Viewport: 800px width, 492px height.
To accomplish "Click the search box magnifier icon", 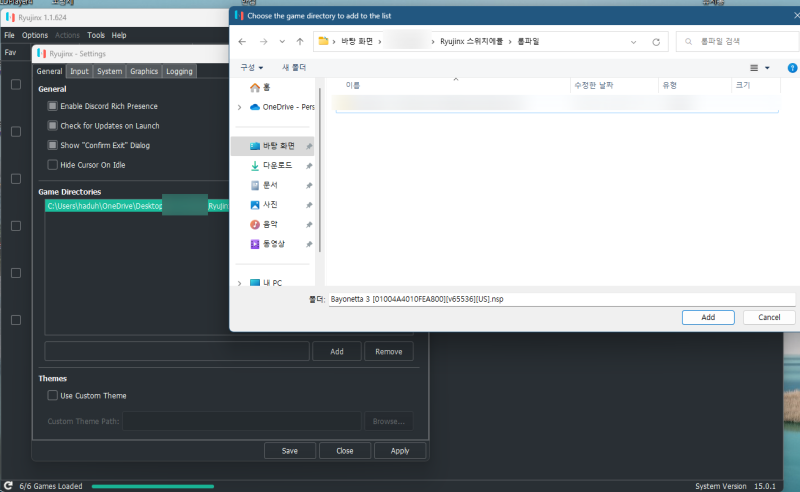I will (x=688, y=41).
